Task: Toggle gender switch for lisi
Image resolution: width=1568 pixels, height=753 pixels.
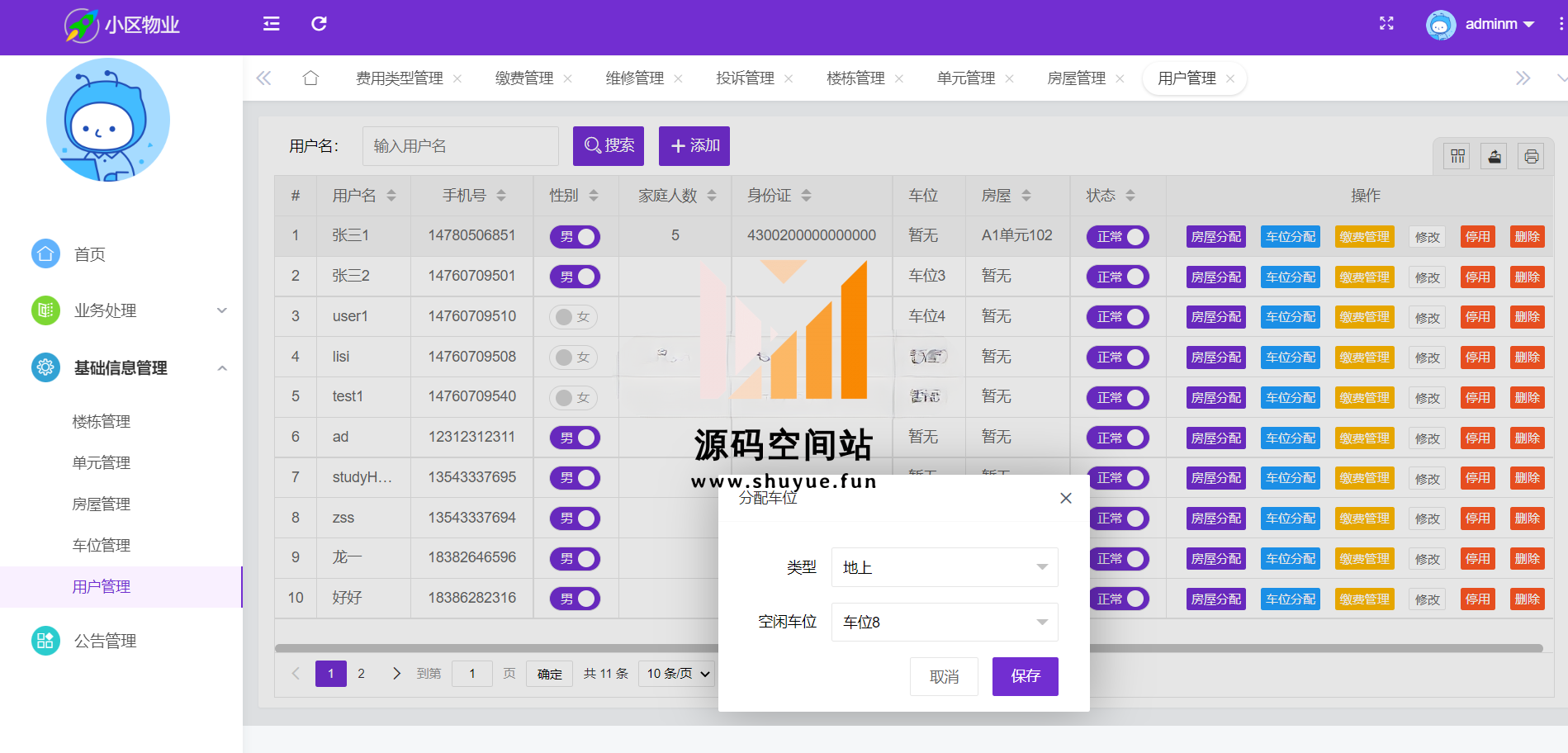Action: (575, 358)
